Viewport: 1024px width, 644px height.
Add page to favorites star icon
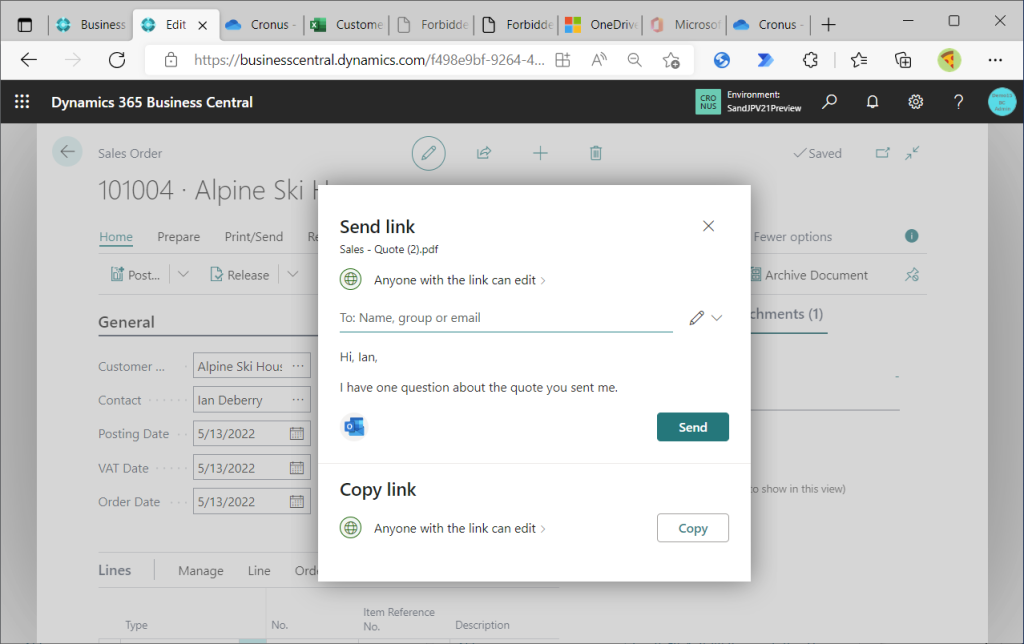tap(671, 60)
